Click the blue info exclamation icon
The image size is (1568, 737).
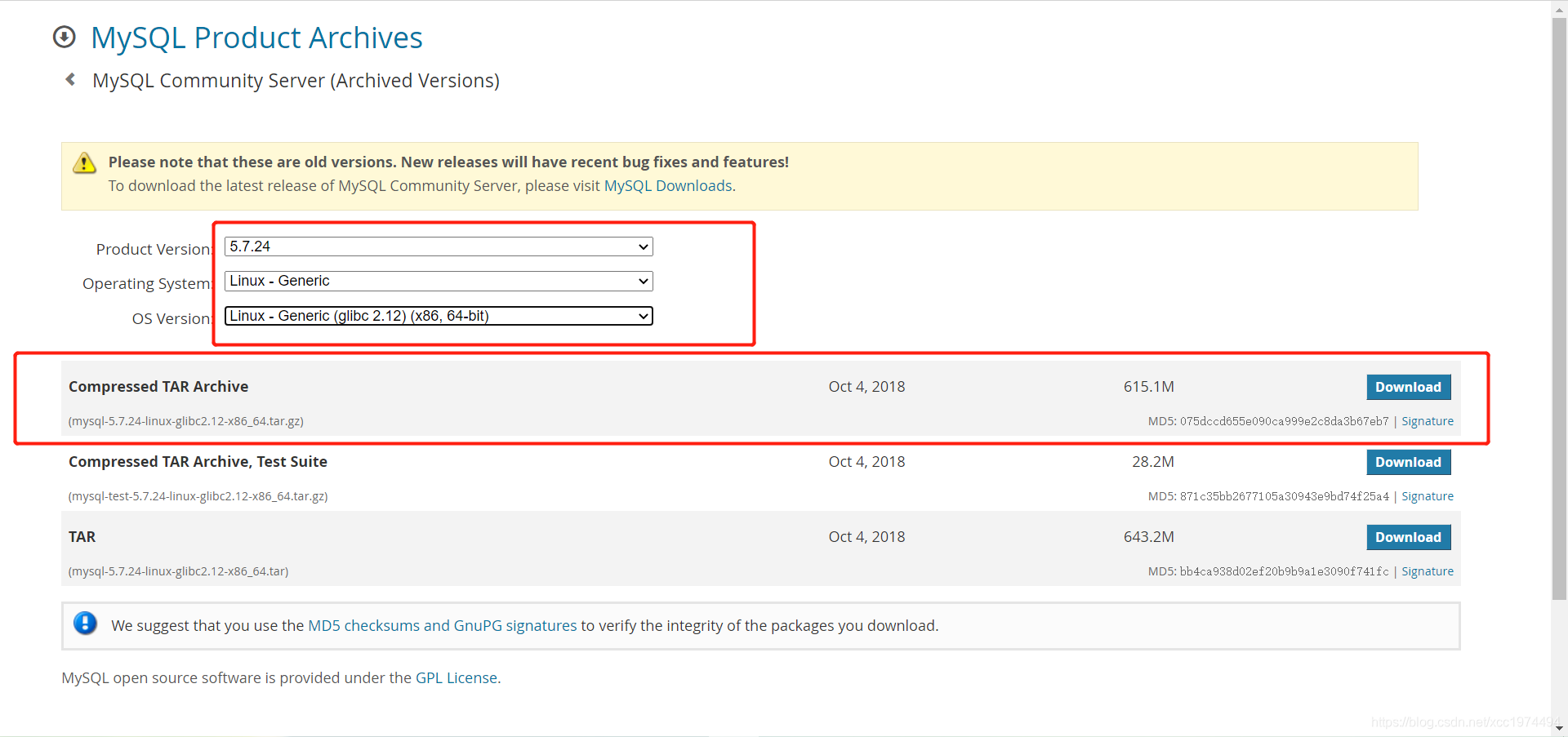coord(85,624)
